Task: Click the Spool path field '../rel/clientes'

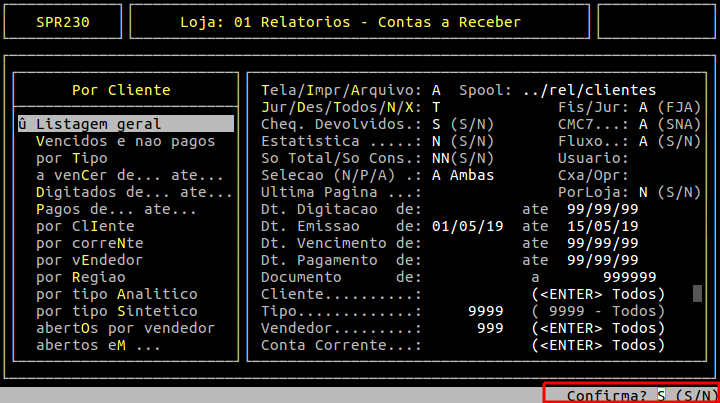Action: coord(589,90)
